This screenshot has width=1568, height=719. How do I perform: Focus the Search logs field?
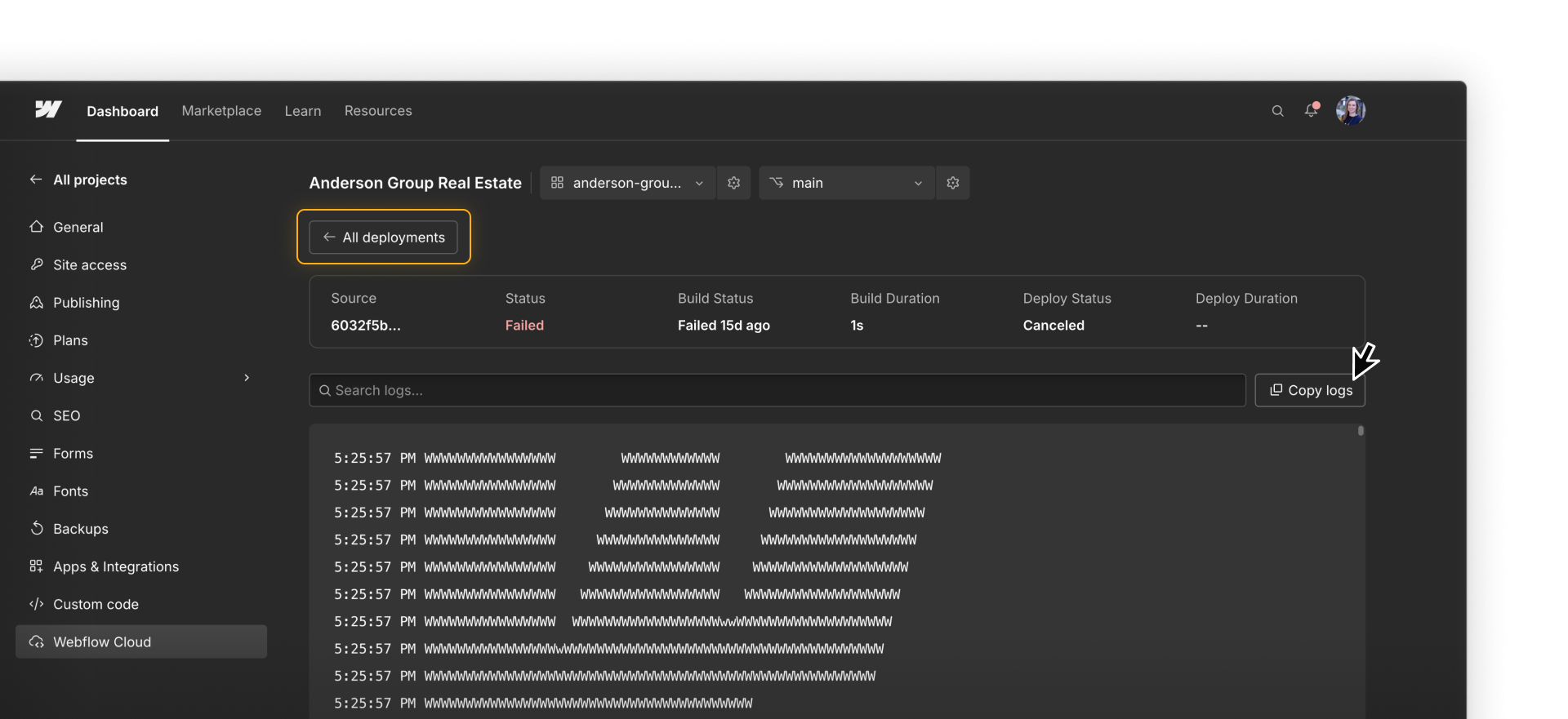[x=777, y=390]
